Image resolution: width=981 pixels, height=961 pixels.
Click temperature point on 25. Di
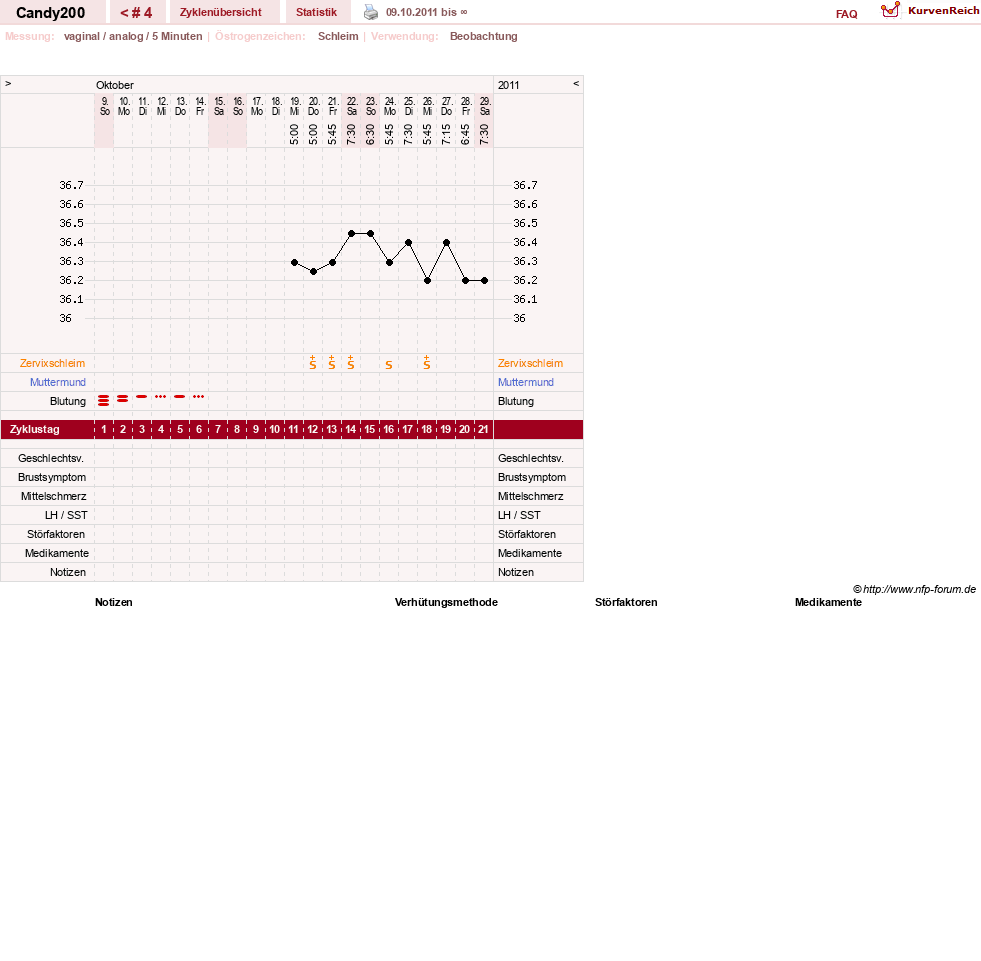(x=409, y=243)
